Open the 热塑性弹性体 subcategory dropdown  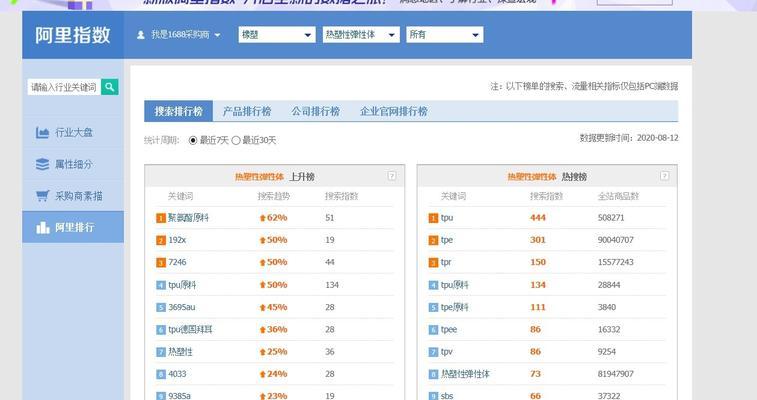(x=361, y=35)
